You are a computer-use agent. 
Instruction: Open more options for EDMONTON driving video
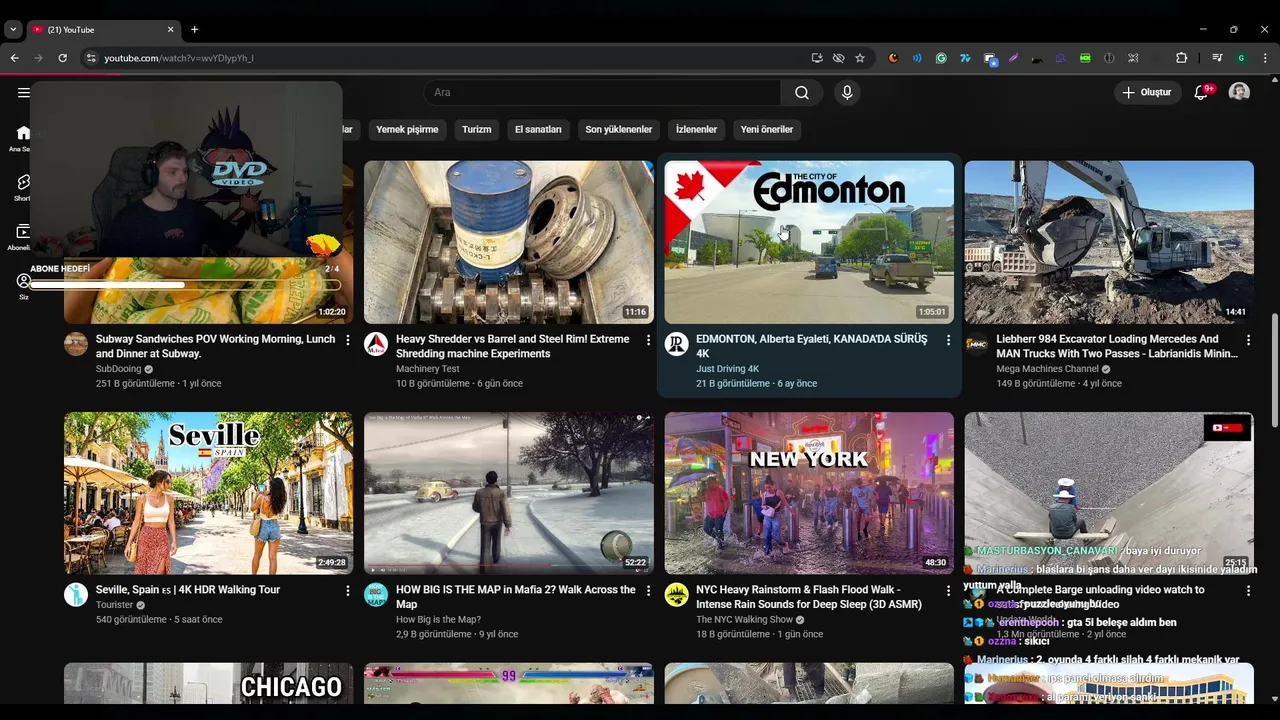[x=948, y=340]
